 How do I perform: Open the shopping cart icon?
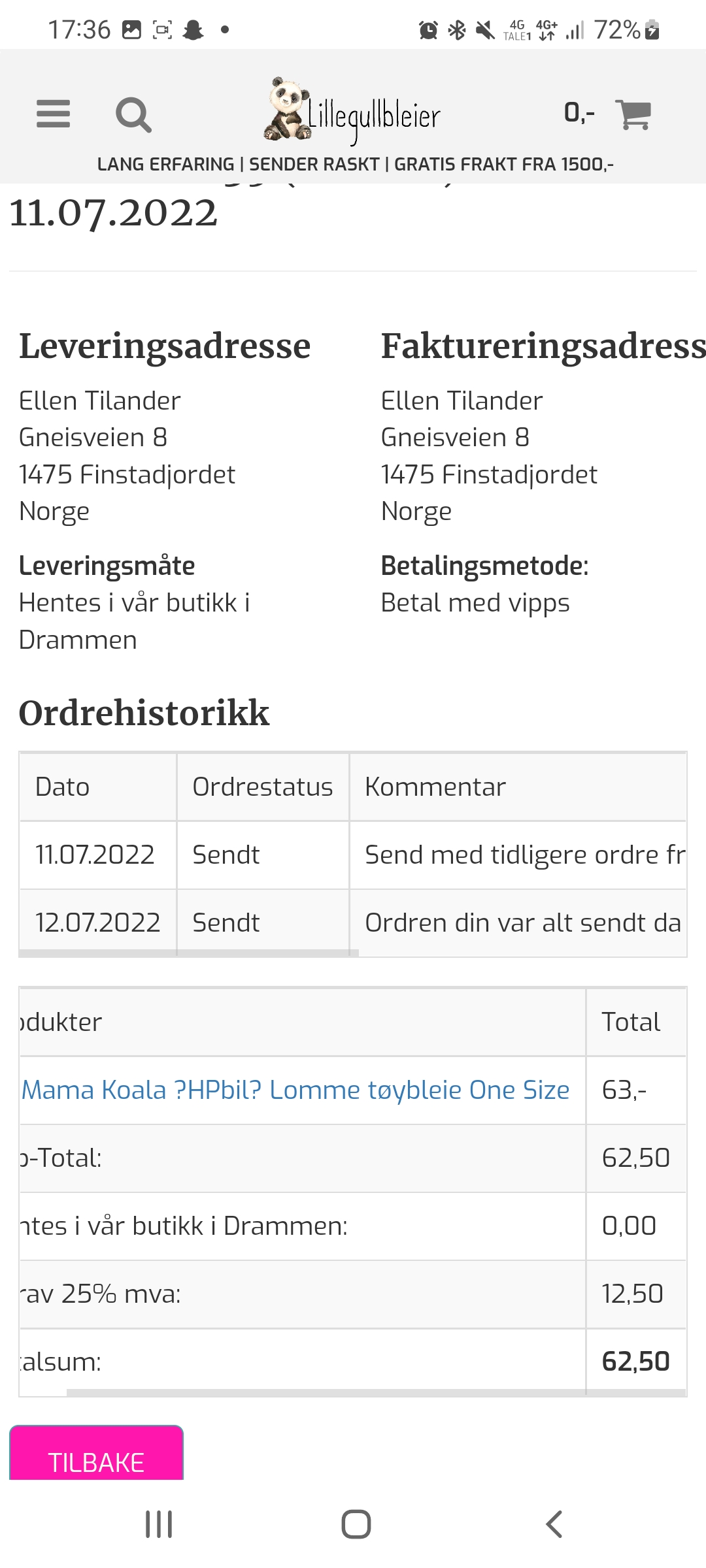tap(633, 114)
